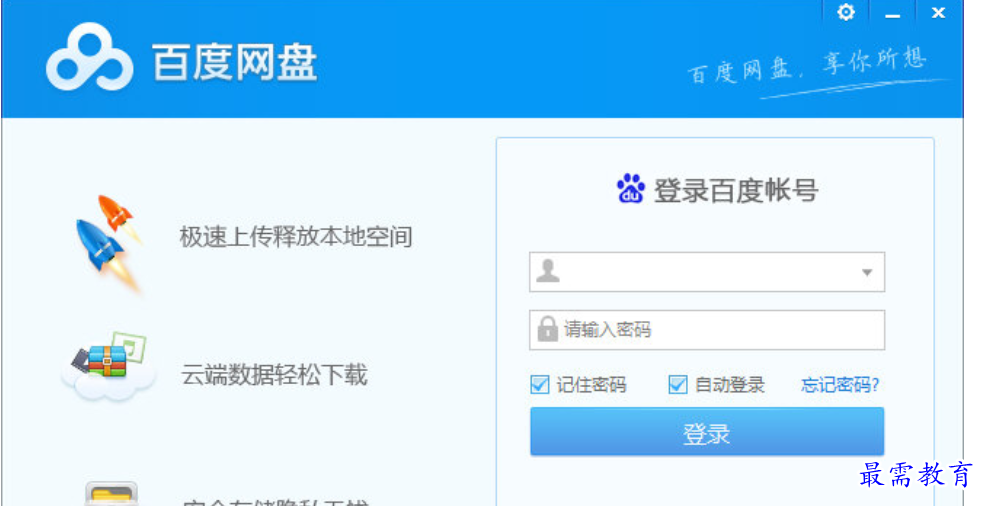Click the text 极速上传释放本地空间

click(x=296, y=237)
